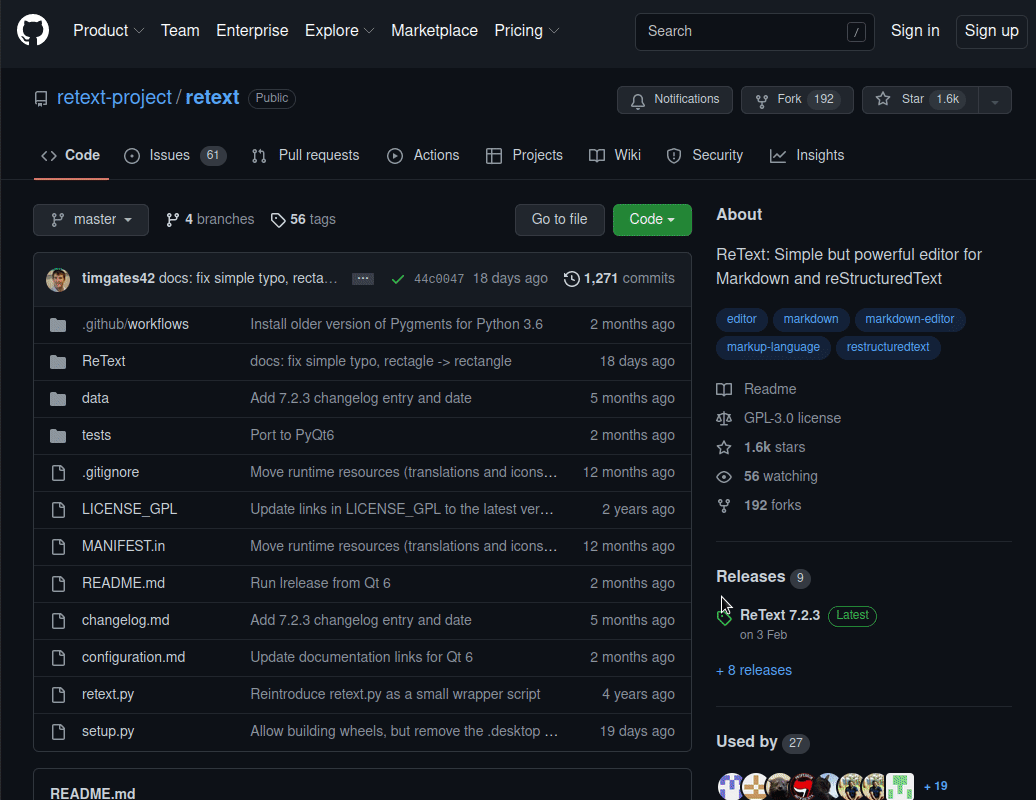This screenshot has height=800, width=1036.
Task: Click the Sign up button
Action: coord(991,30)
